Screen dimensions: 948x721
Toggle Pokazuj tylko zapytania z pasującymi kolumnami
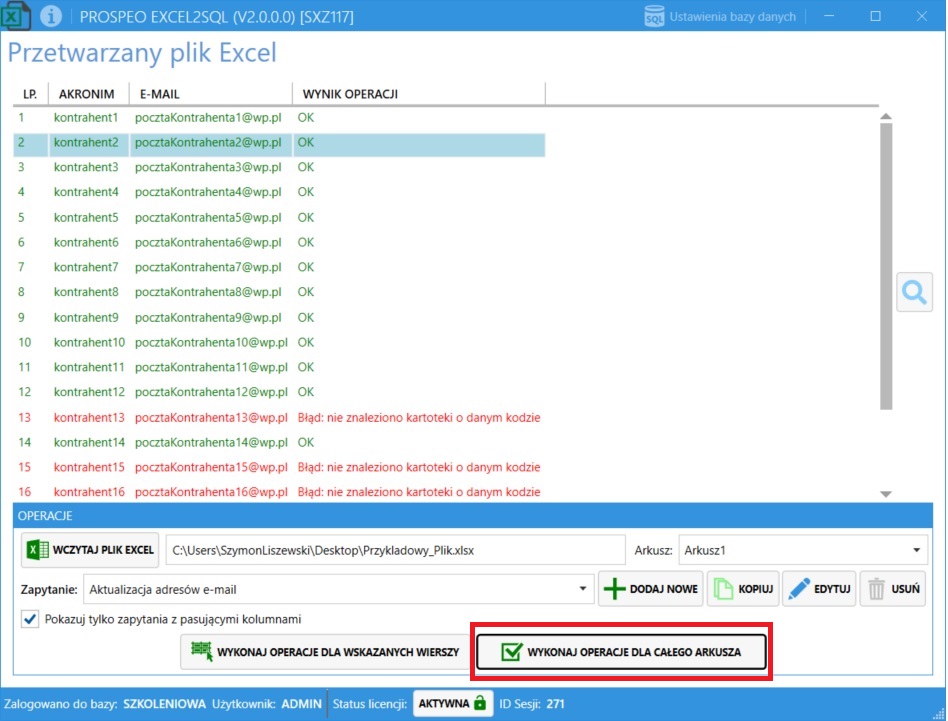click(x=30, y=619)
